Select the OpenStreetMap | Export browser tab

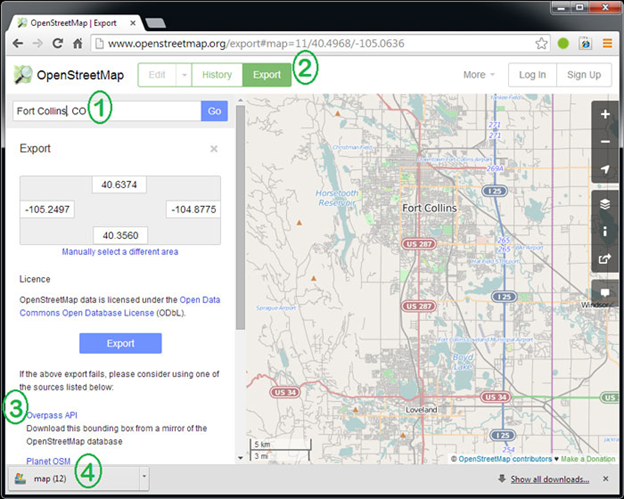(x=76, y=23)
